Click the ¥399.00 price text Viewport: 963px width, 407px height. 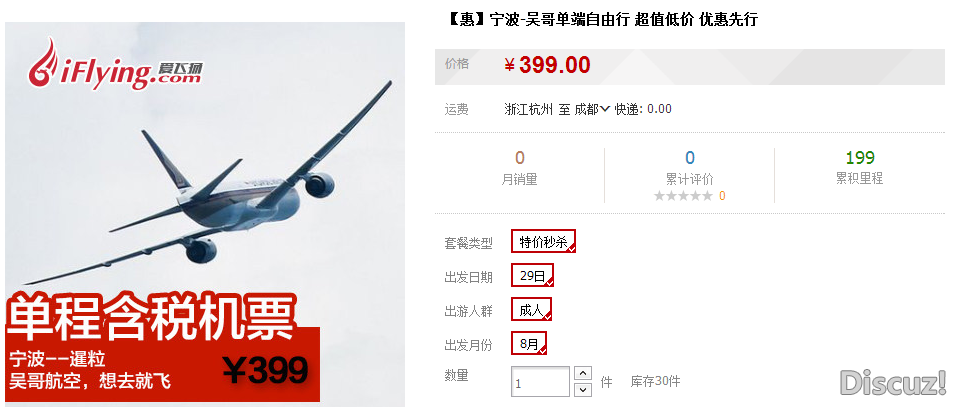pos(547,64)
